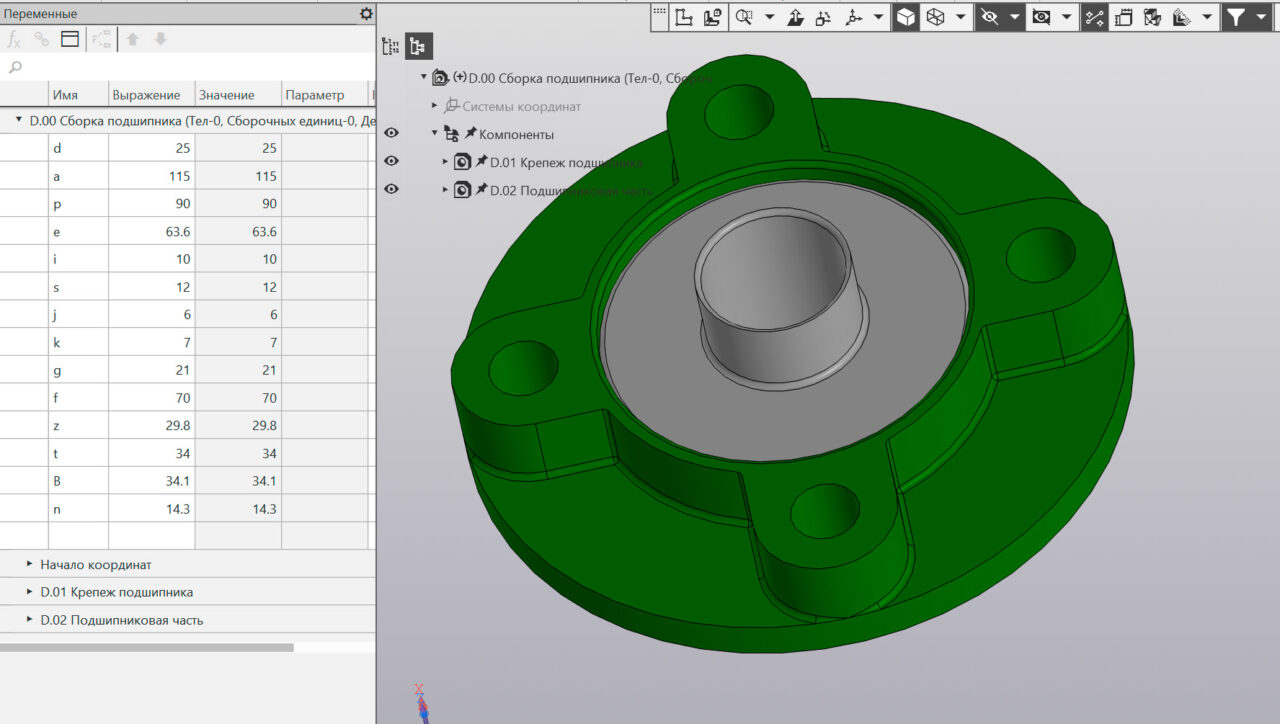The image size is (1280, 724).
Task: Expand the Начало координат section
Action: tap(30, 564)
